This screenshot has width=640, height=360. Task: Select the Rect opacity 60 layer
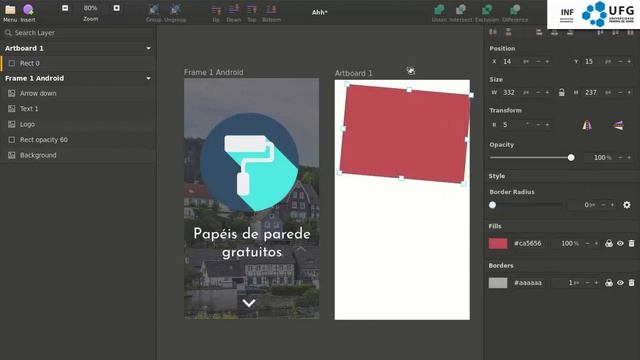[78, 140]
